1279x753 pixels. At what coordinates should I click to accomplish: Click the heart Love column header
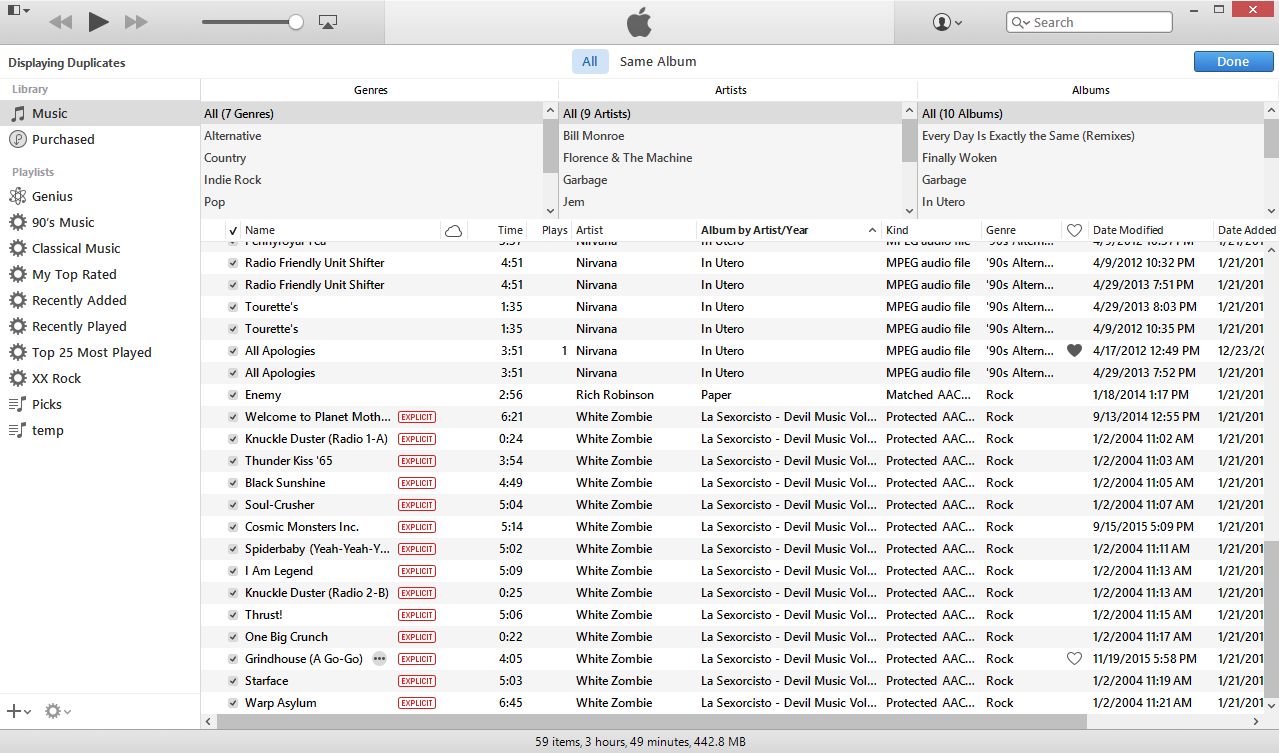click(1074, 230)
